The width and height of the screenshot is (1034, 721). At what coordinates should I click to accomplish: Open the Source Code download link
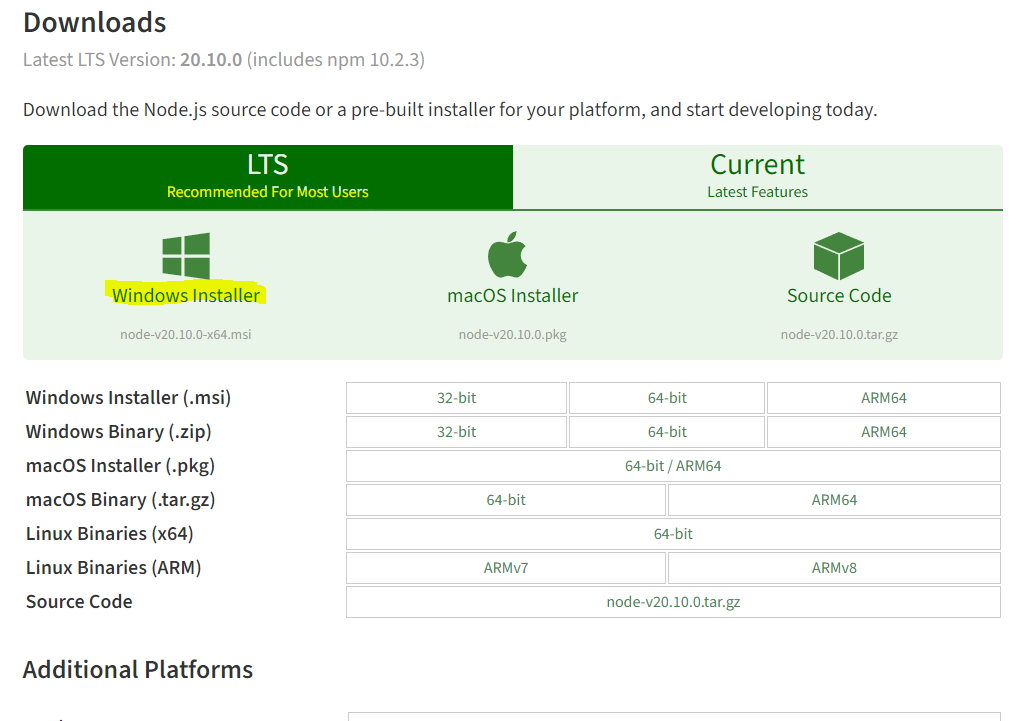[x=839, y=295]
